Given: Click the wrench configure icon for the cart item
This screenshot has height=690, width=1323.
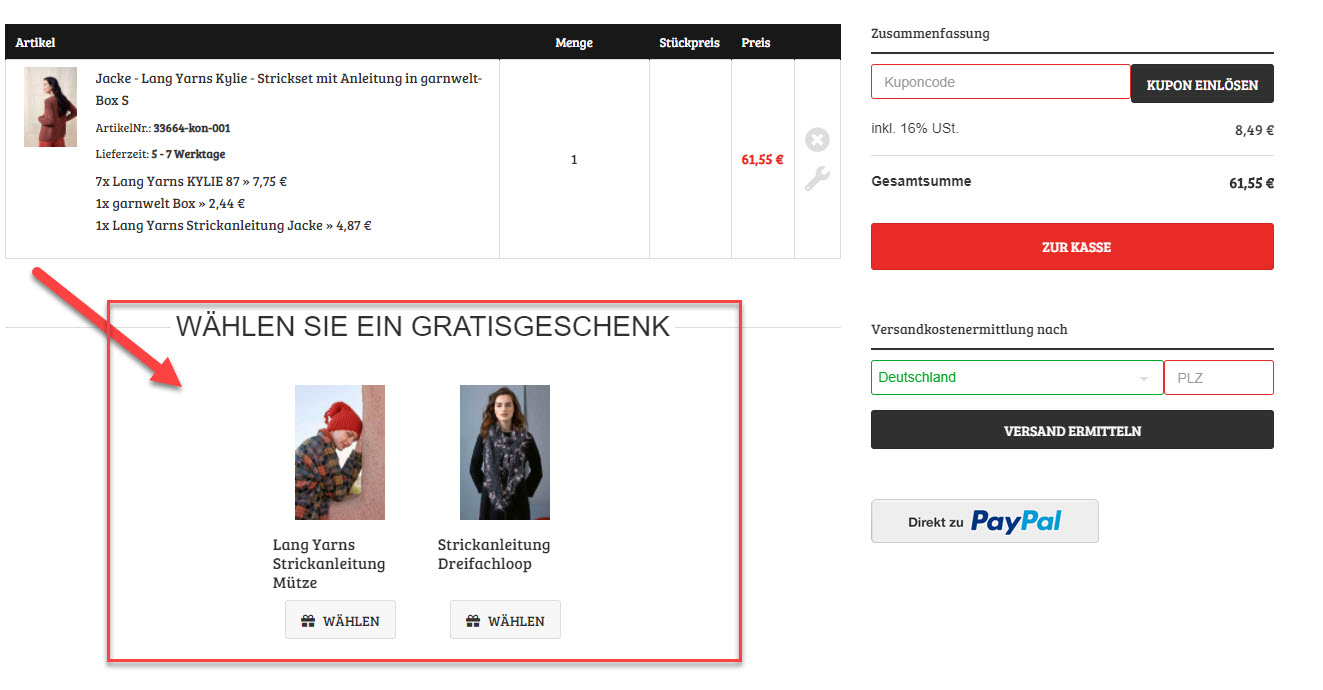Looking at the screenshot, I should point(817,179).
